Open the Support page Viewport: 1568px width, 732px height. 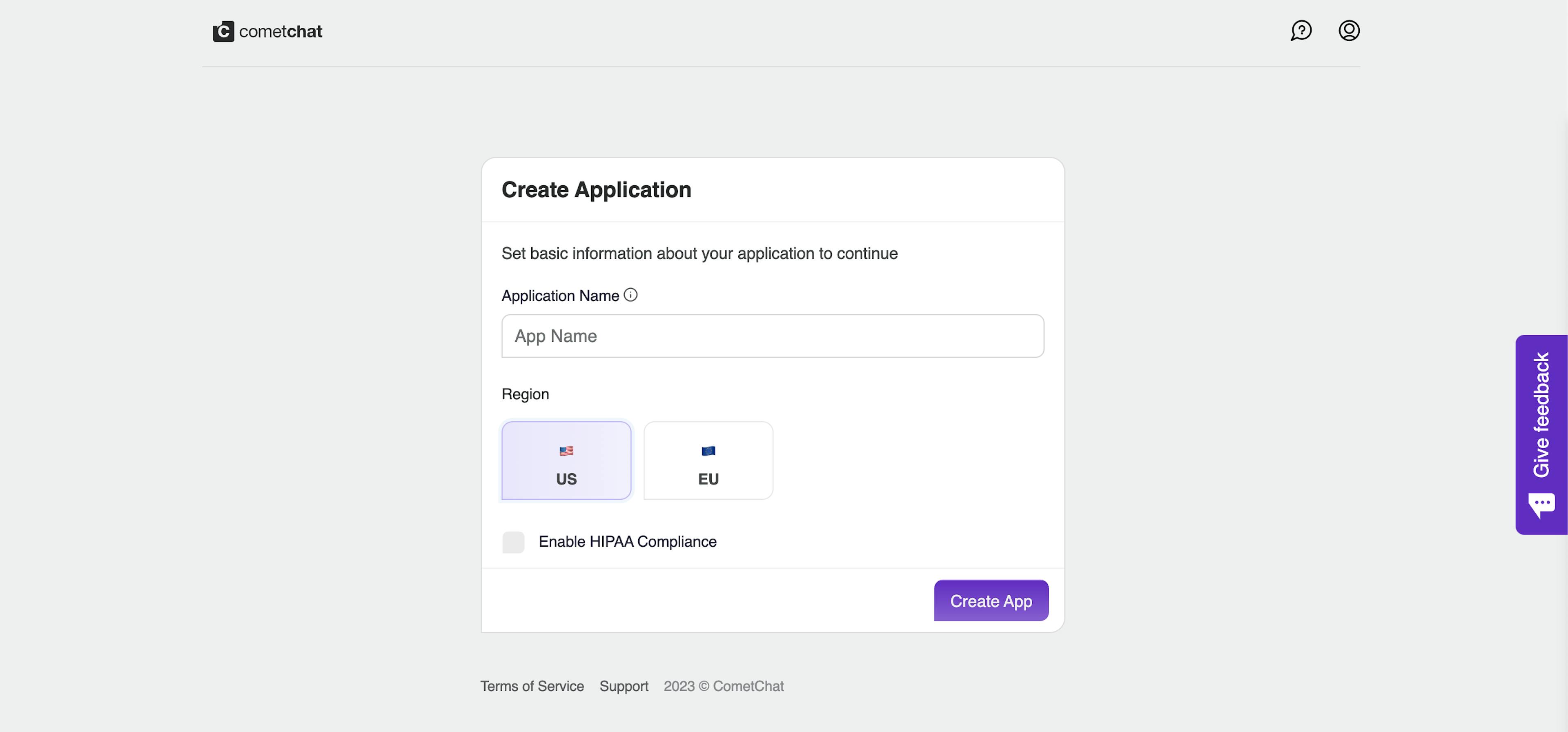coord(623,686)
